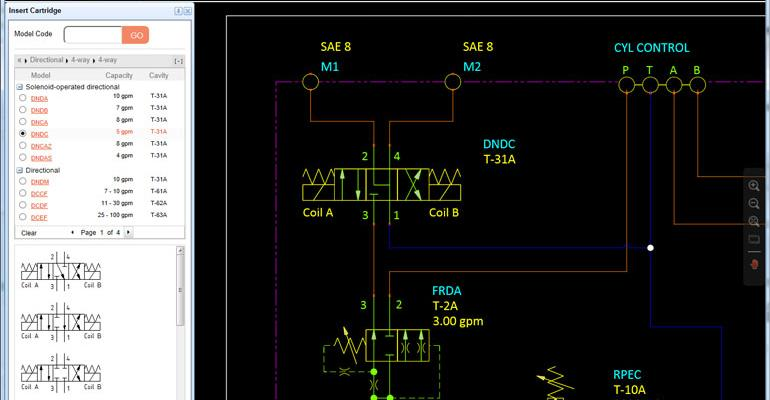Open the DNDB model link
The height and width of the screenshot is (400, 770).
point(40,110)
